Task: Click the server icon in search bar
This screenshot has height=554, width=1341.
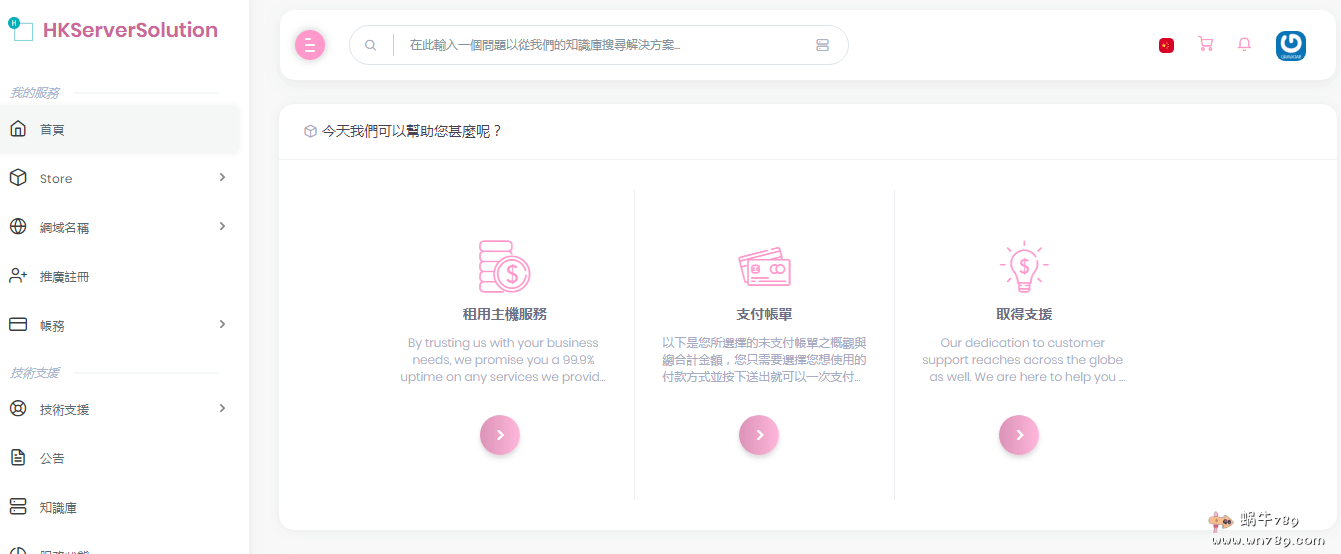Action: coord(822,45)
